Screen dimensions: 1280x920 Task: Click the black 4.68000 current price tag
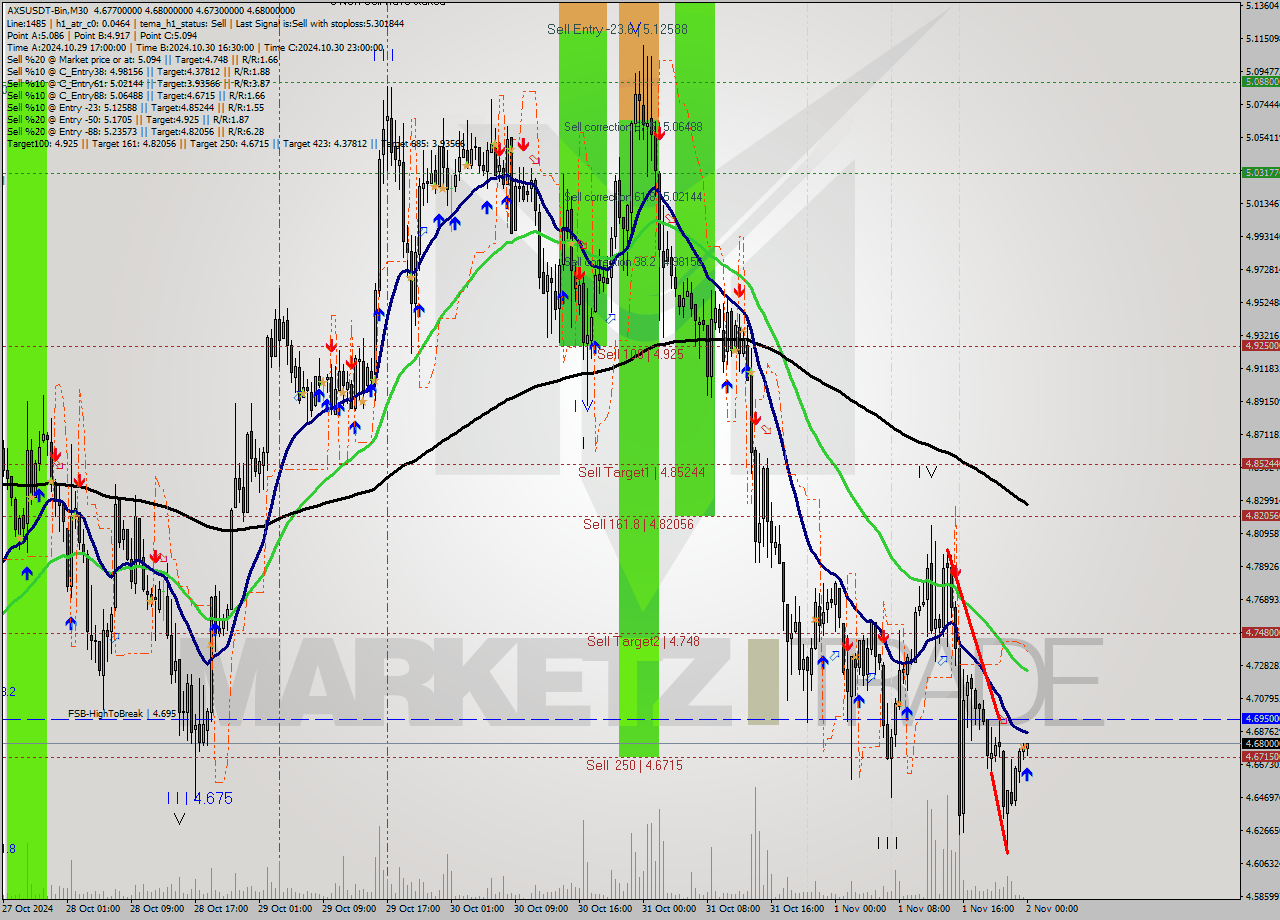coord(1260,743)
